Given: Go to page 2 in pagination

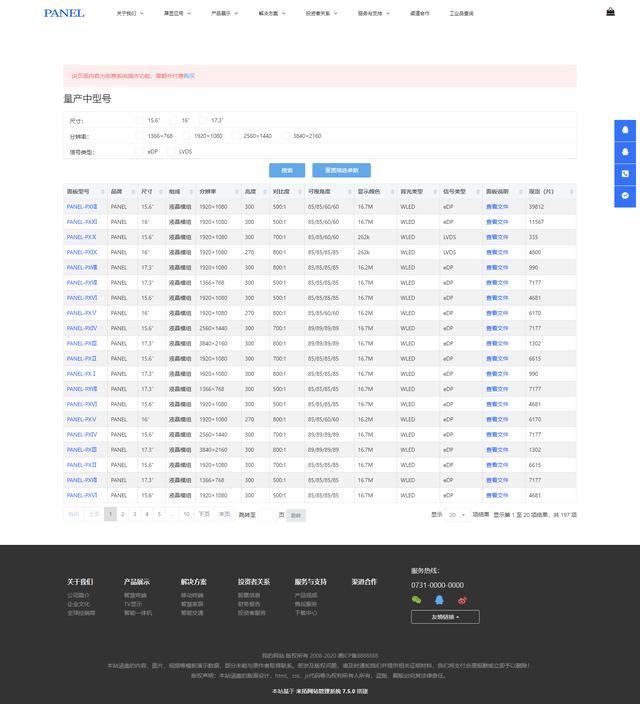Looking at the screenshot, I should point(123,514).
